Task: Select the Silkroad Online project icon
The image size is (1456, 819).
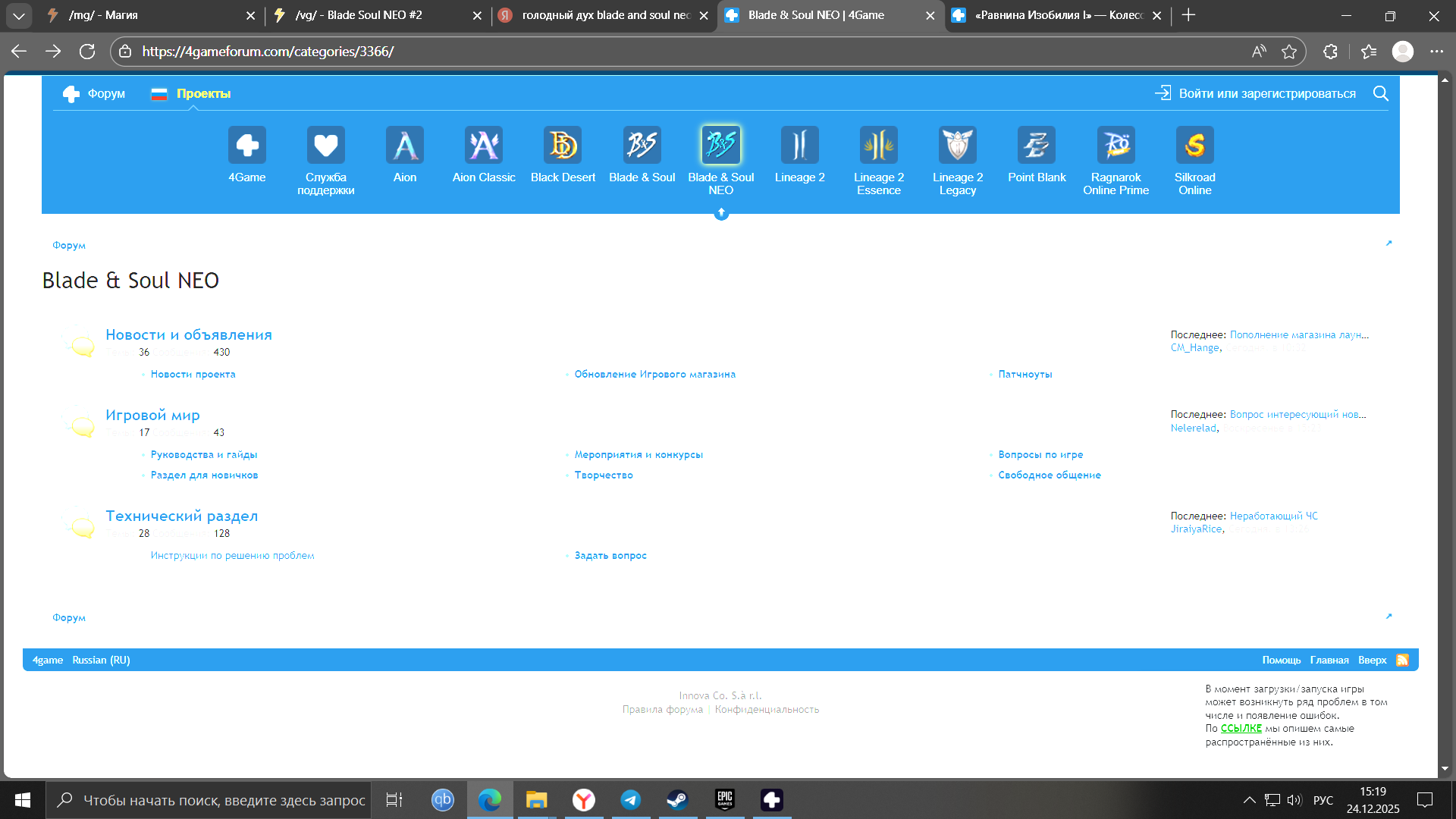Action: coord(1194,145)
